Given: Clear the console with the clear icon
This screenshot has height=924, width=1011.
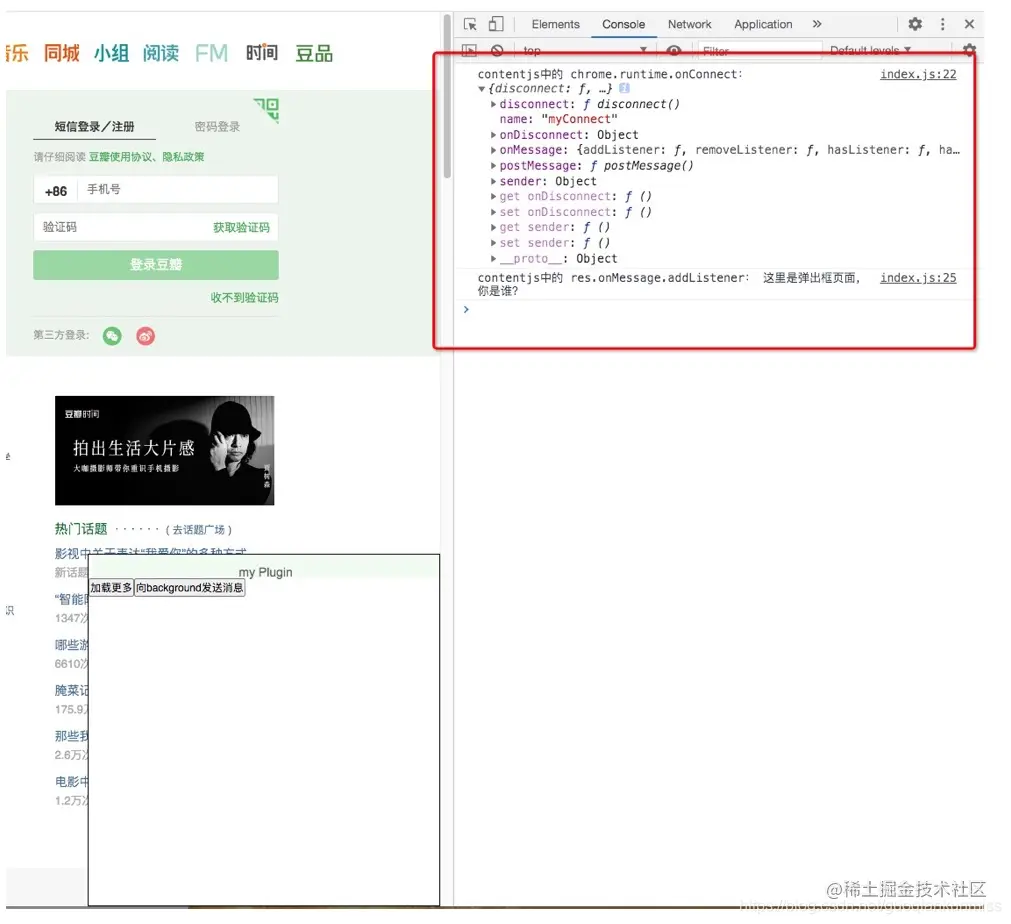Looking at the screenshot, I should coord(497,50).
